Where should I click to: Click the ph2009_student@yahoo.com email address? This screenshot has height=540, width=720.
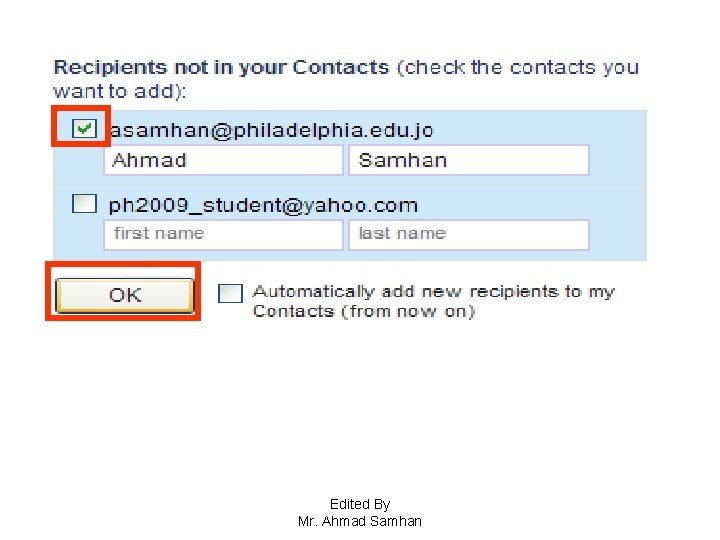[x=263, y=206]
